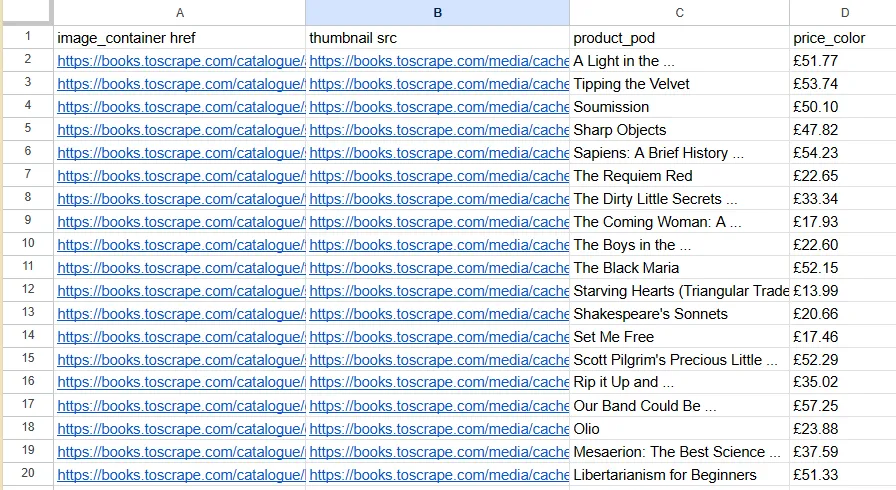Image resolution: width=896 pixels, height=490 pixels.
Task: Open thumbnail link in Tipping the Velvet row
Action: (x=439, y=84)
